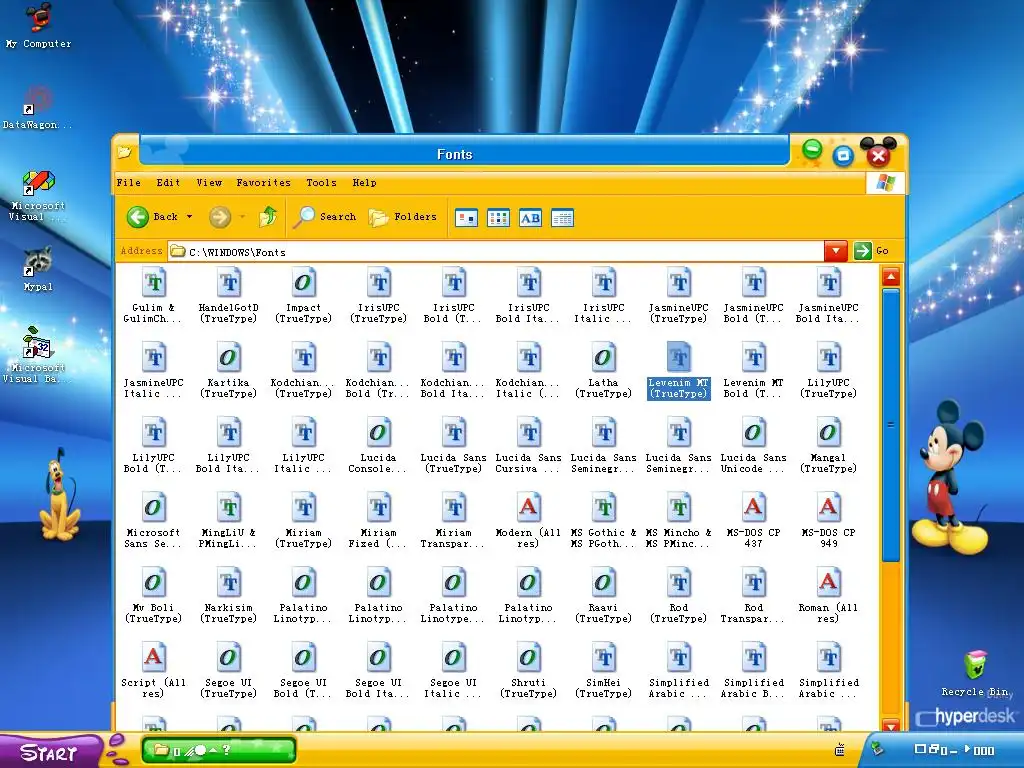This screenshot has height=768, width=1024.
Task: Expand the Address bar dropdown
Action: point(836,251)
